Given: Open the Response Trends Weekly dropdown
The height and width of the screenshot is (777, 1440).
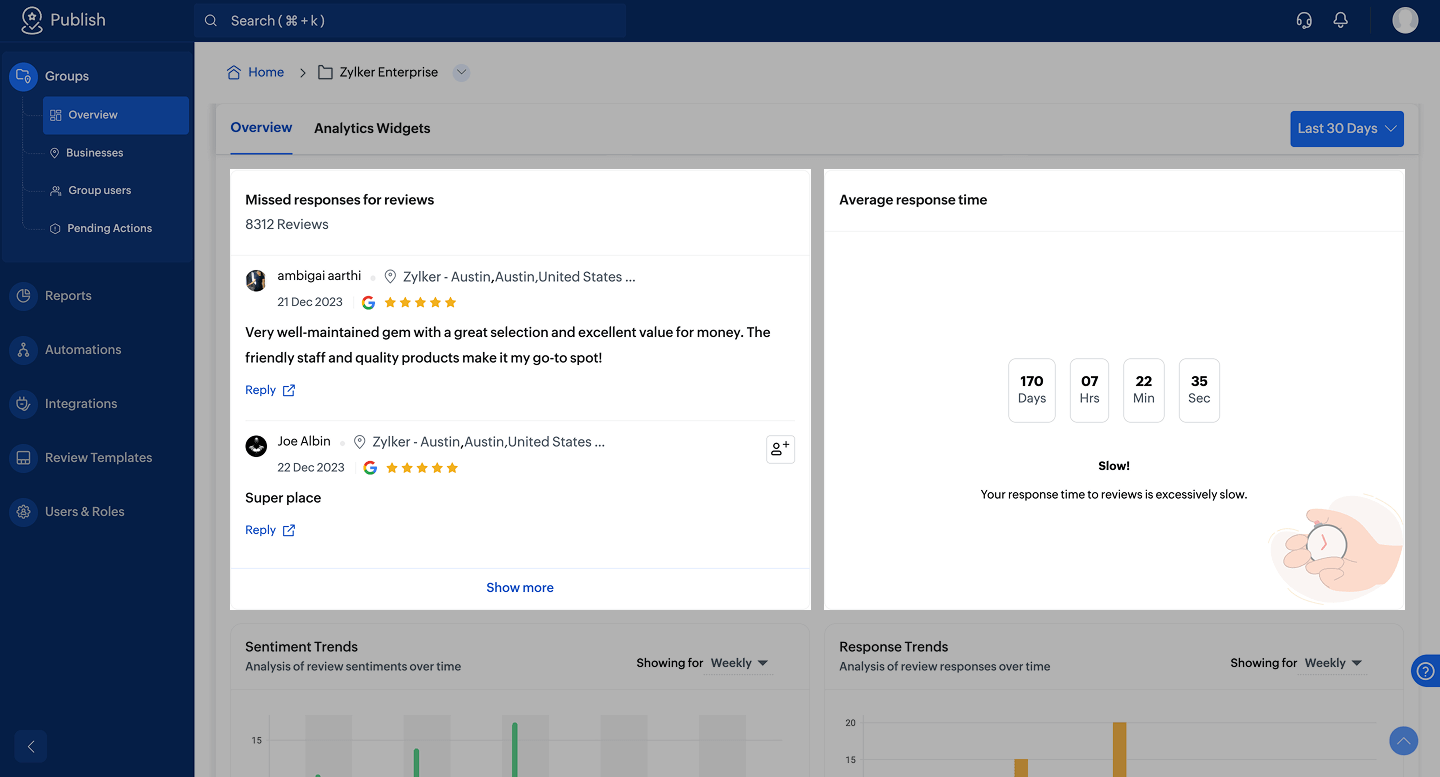Looking at the screenshot, I should pos(1333,663).
